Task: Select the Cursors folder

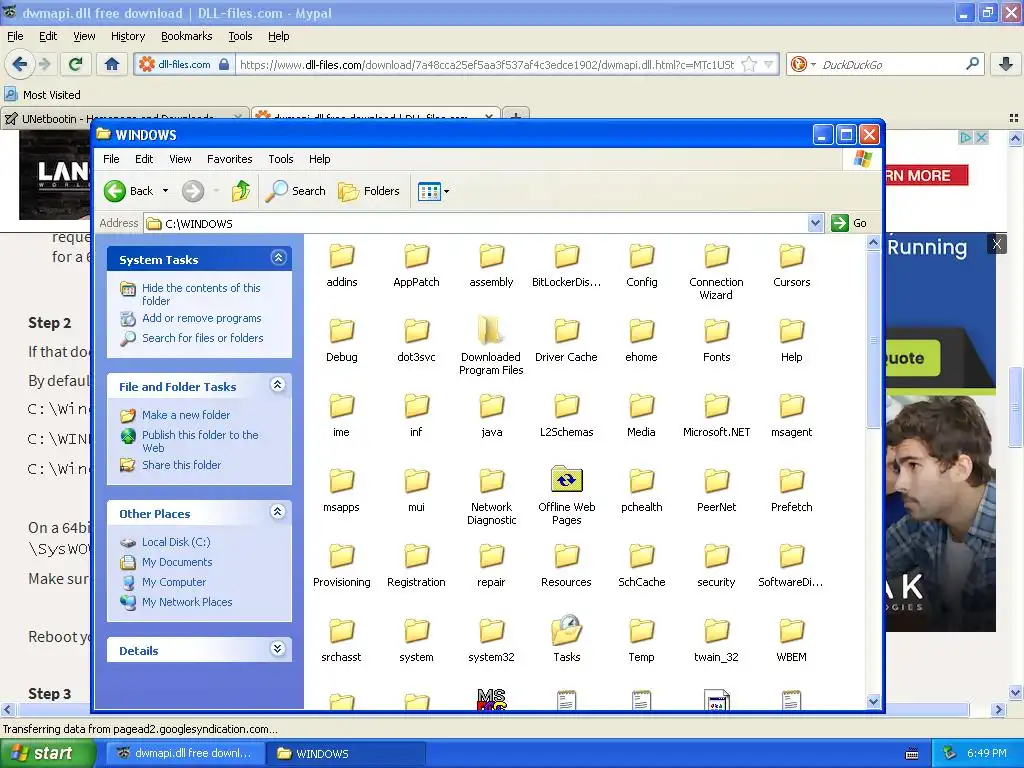Action: coord(792,265)
